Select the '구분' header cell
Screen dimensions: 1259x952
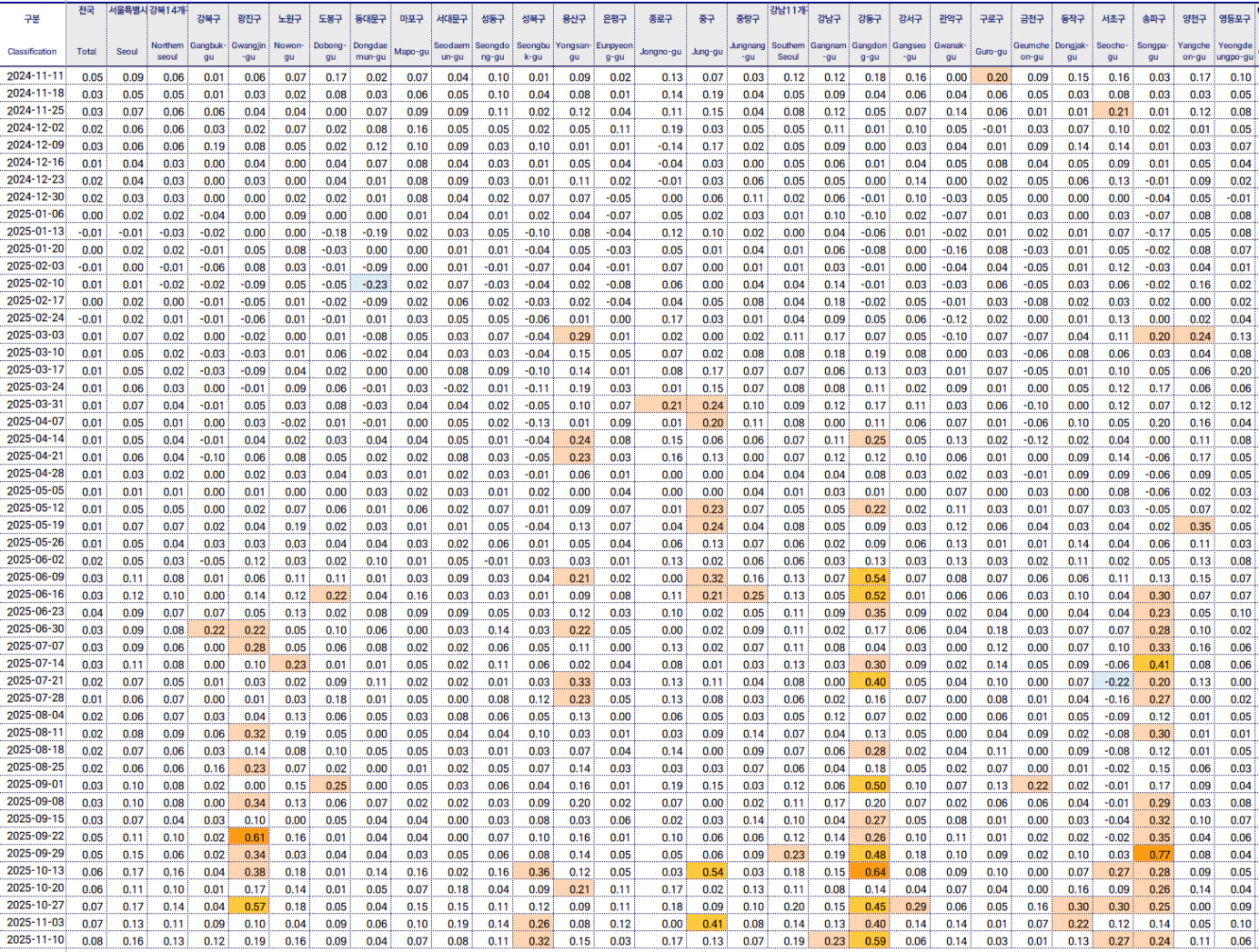32,18
